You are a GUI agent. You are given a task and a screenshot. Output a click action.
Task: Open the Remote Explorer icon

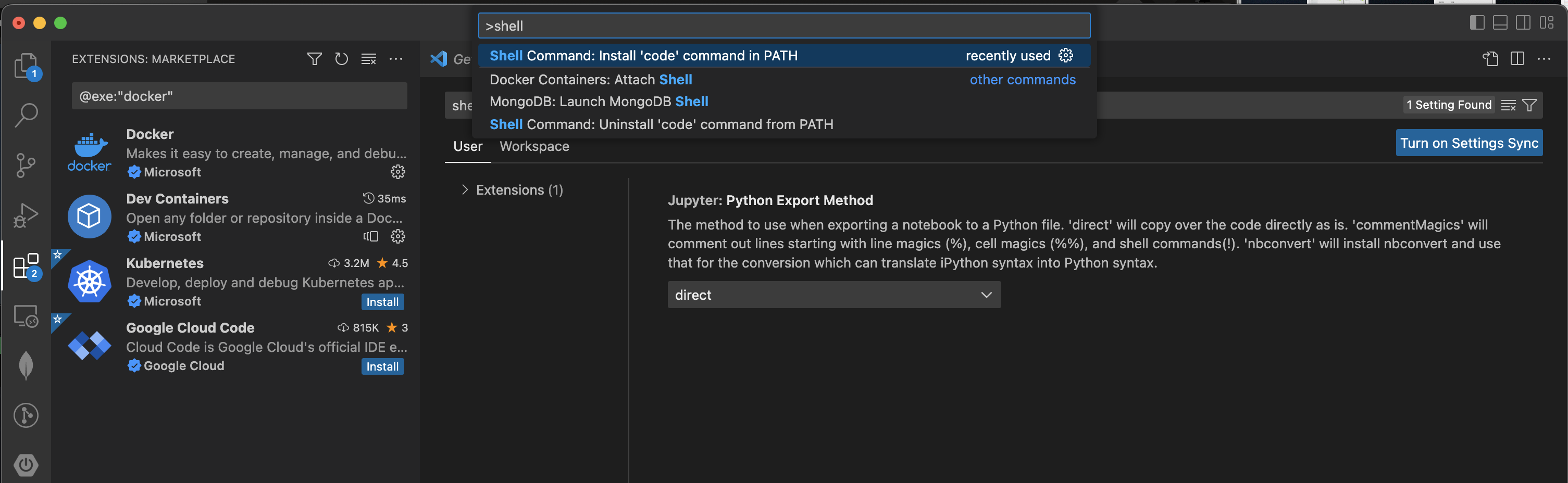click(x=26, y=316)
